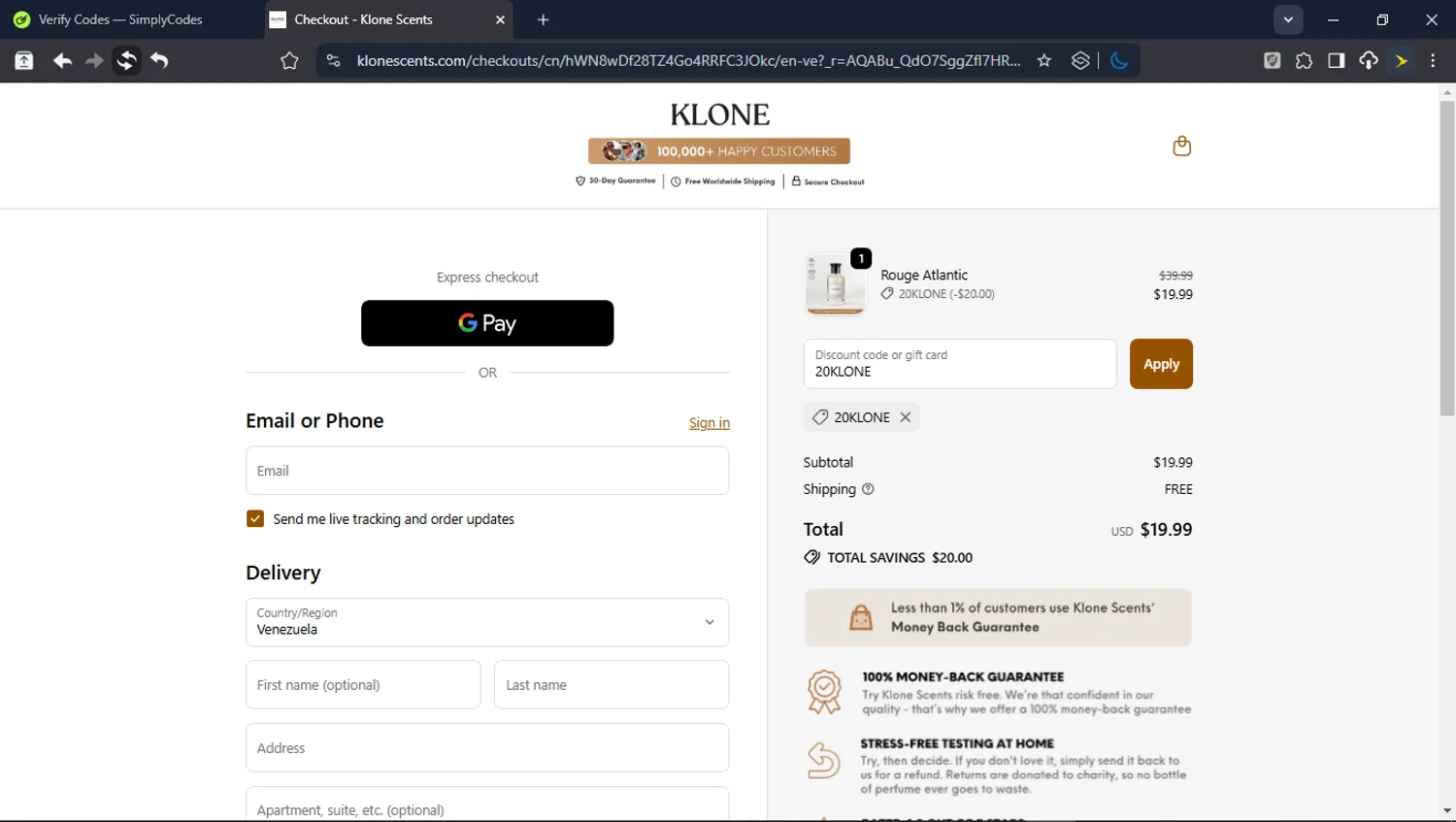The width and height of the screenshot is (1456, 822).
Task: Click the site information icon in address bar
Action: (333, 60)
